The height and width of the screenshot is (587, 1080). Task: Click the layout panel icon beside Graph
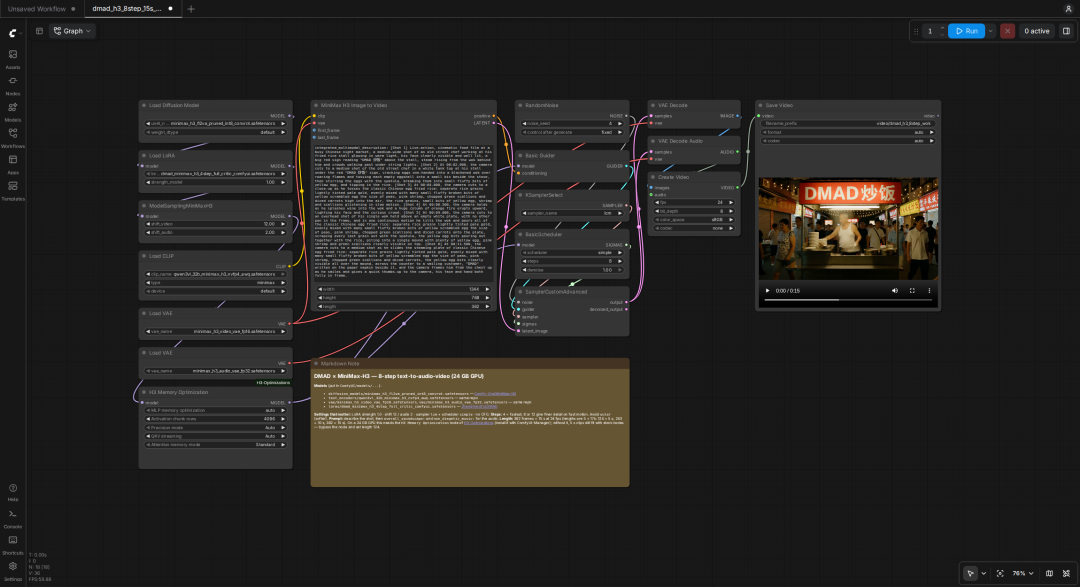click(39, 31)
